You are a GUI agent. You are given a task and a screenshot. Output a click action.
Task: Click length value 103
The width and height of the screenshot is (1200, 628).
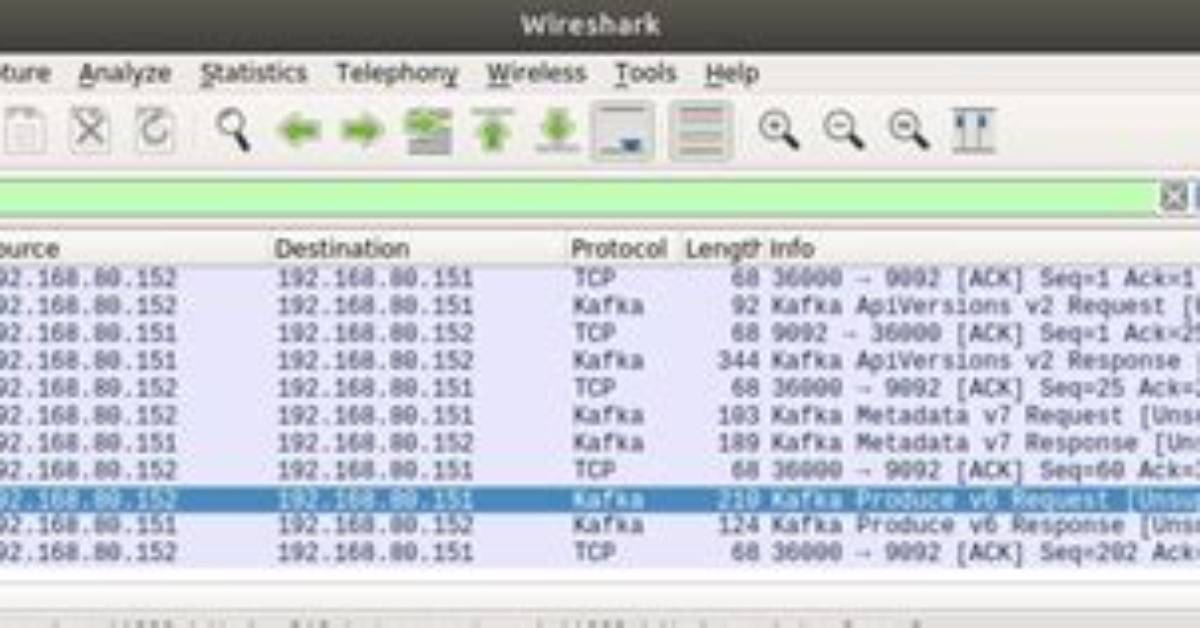point(738,415)
